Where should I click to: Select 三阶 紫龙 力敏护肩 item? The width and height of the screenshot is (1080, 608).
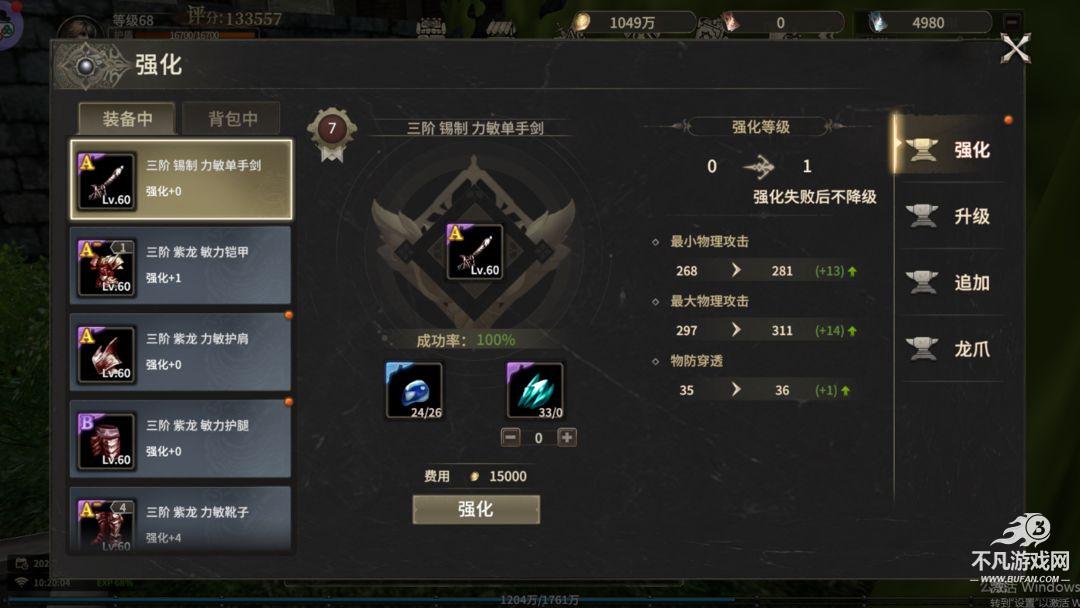coord(181,353)
